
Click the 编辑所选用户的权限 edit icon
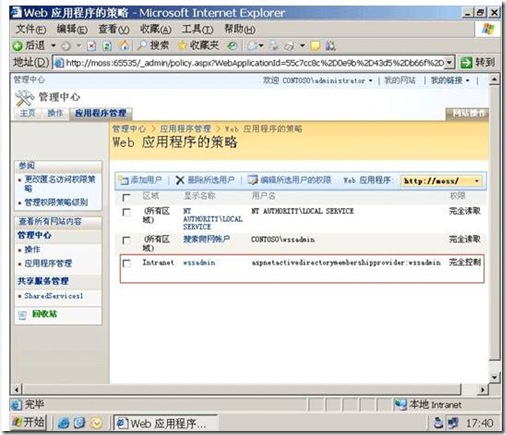(x=252, y=180)
